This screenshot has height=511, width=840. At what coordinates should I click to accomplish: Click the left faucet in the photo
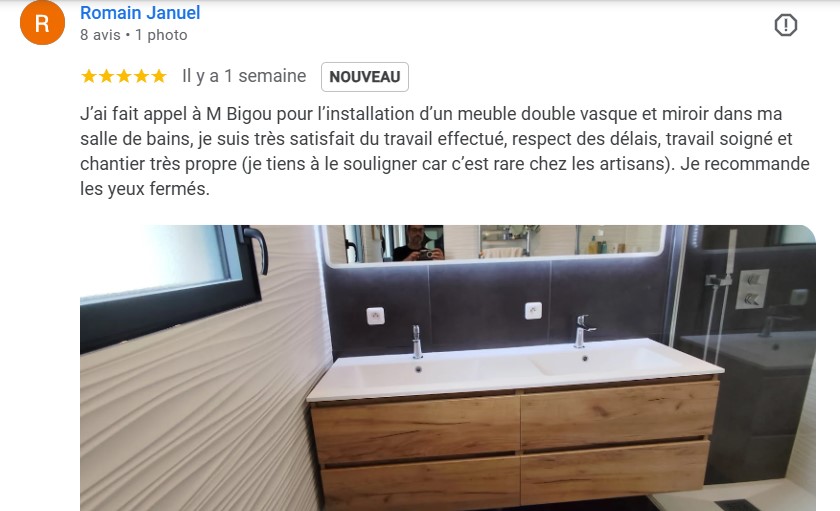click(x=417, y=341)
